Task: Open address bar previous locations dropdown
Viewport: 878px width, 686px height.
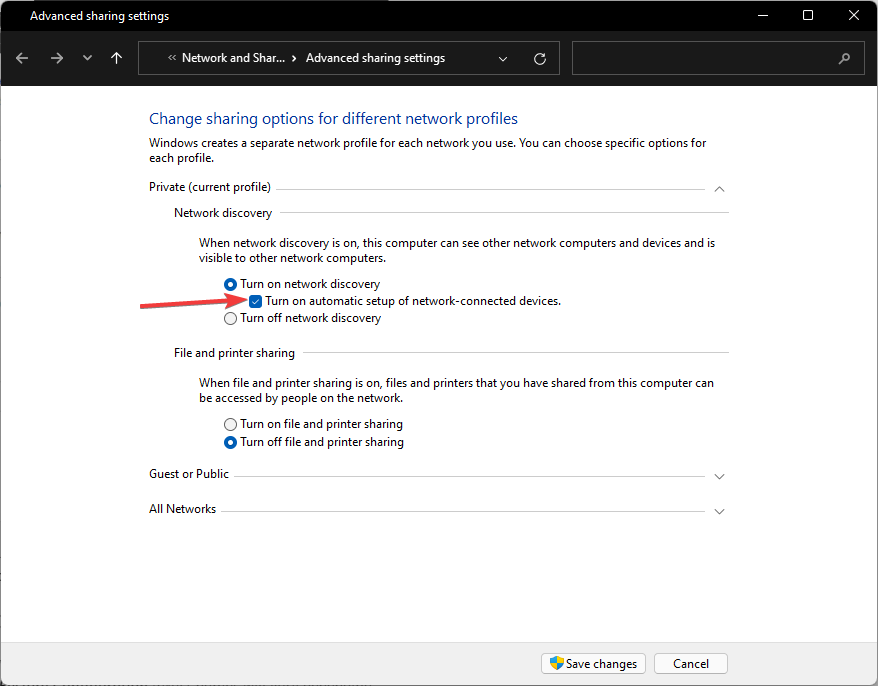Action: tap(503, 58)
